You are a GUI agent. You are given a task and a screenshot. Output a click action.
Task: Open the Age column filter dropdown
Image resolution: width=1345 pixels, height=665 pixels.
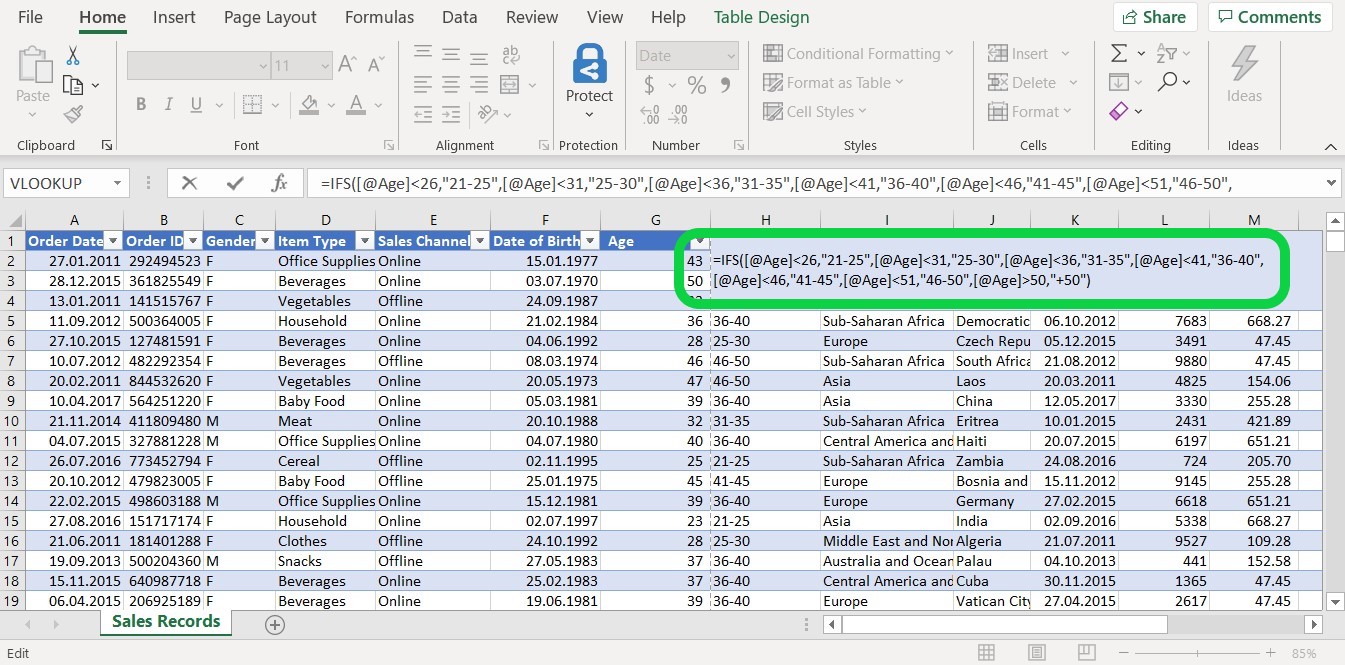click(699, 240)
